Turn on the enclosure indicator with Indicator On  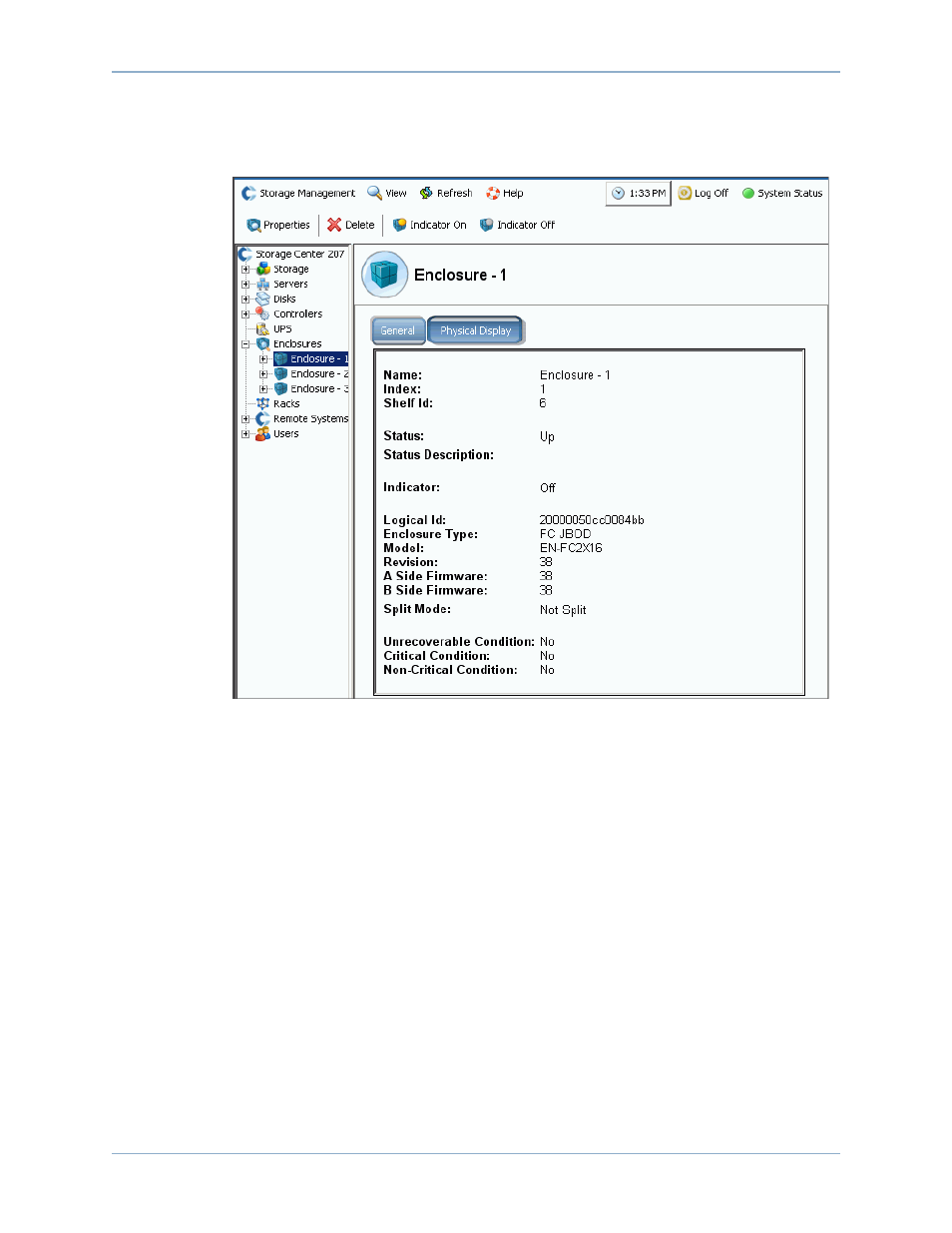point(429,226)
